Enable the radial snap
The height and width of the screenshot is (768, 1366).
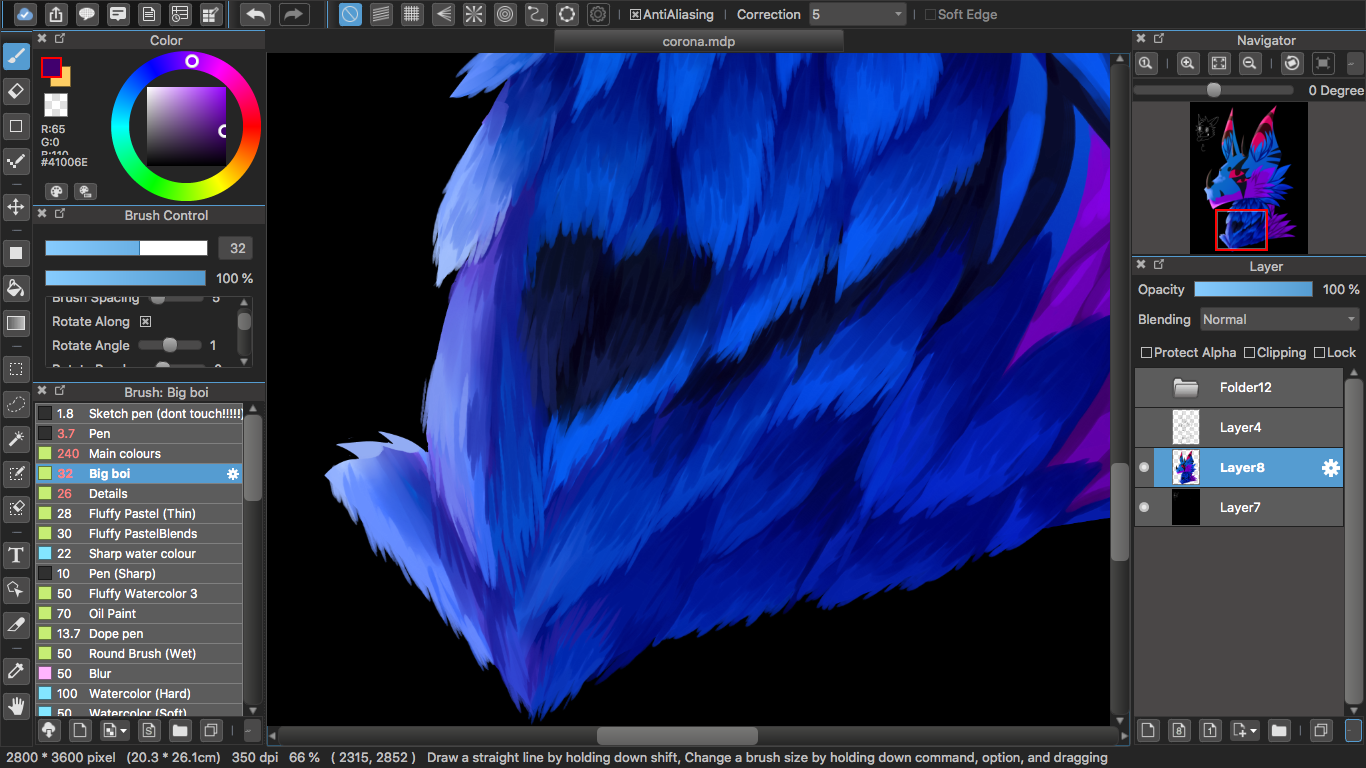tap(474, 14)
